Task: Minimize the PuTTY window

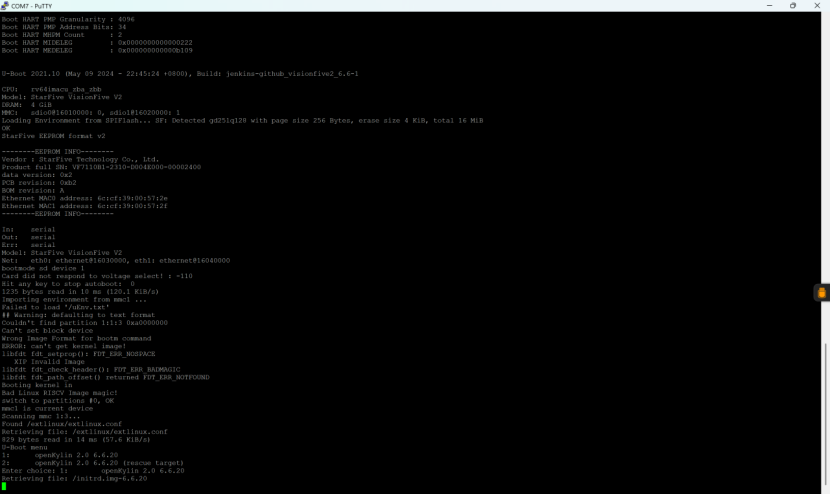Action: (x=769, y=5)
